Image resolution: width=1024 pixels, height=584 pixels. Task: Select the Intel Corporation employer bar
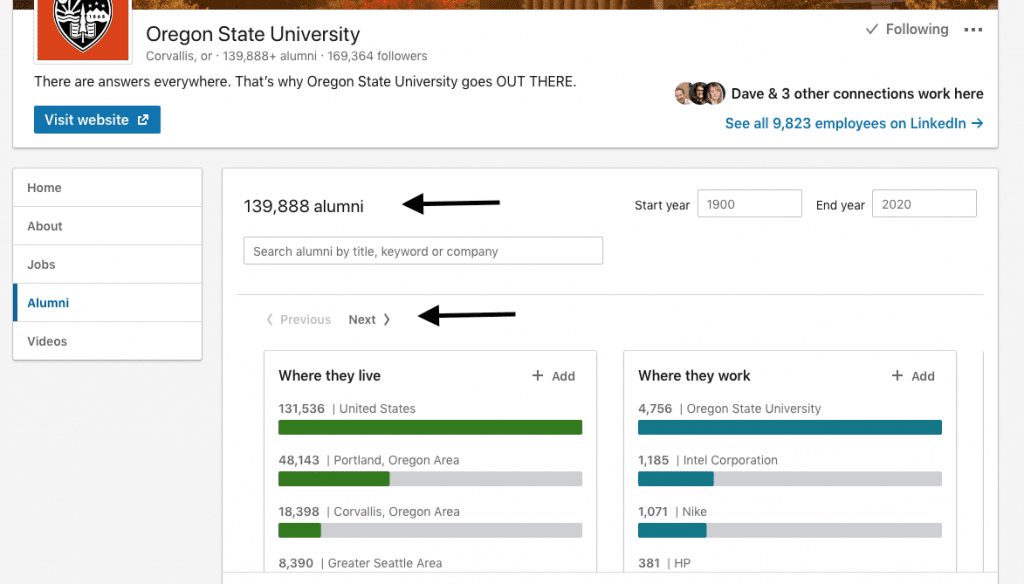click(790, 479)
